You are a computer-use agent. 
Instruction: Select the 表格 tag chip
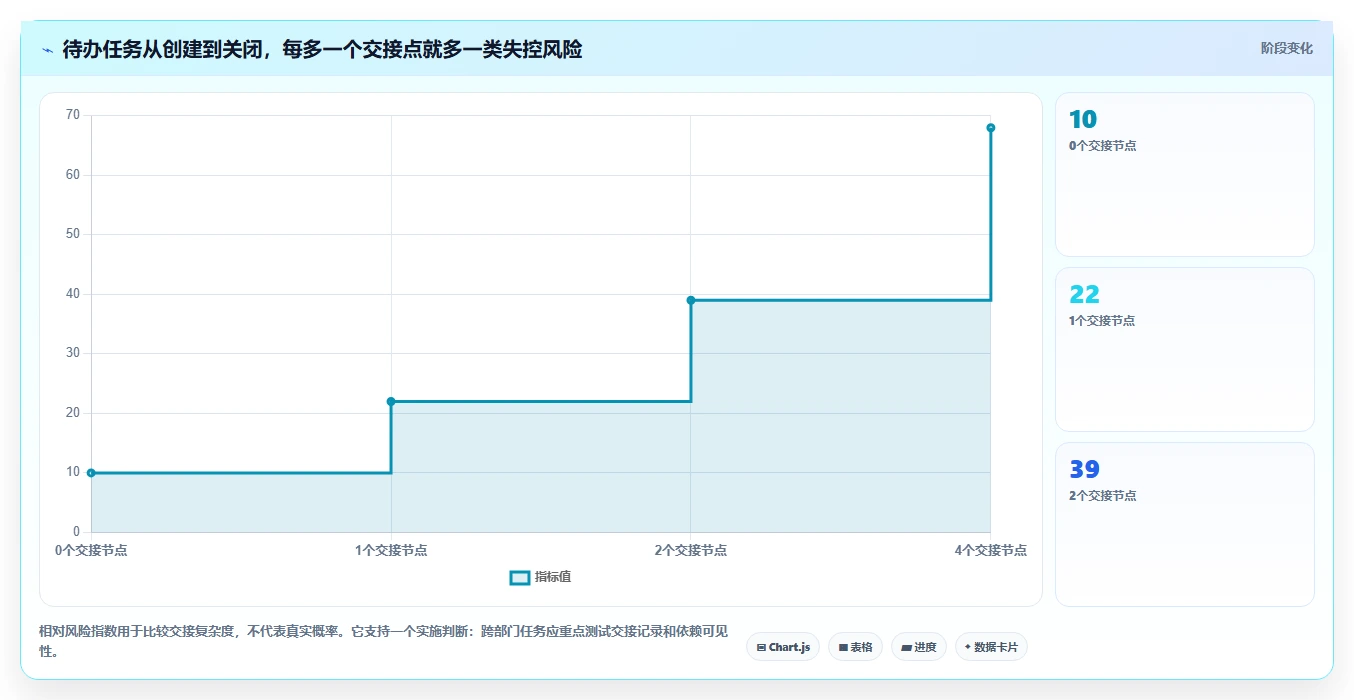pos(855,647)
